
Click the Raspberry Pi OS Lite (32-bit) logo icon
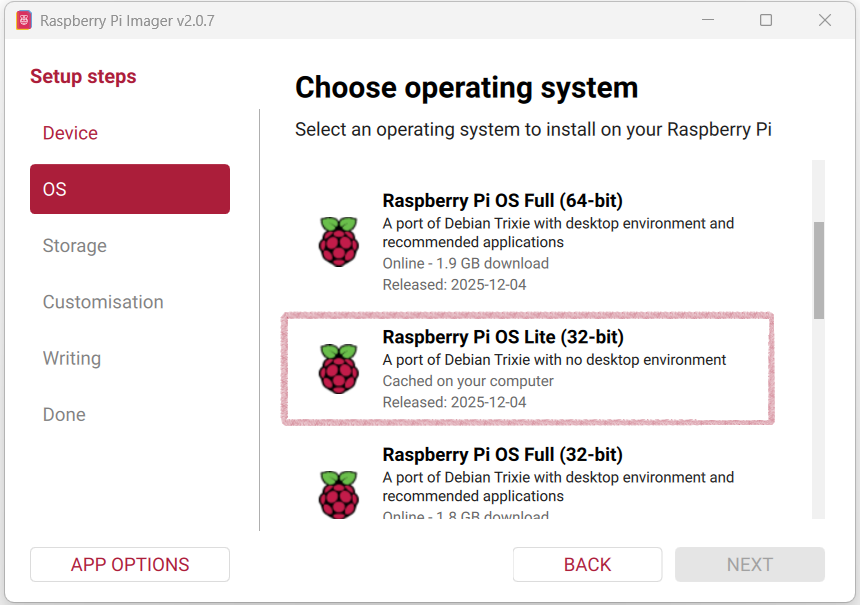pyautogui.click(x=338, y=368)
